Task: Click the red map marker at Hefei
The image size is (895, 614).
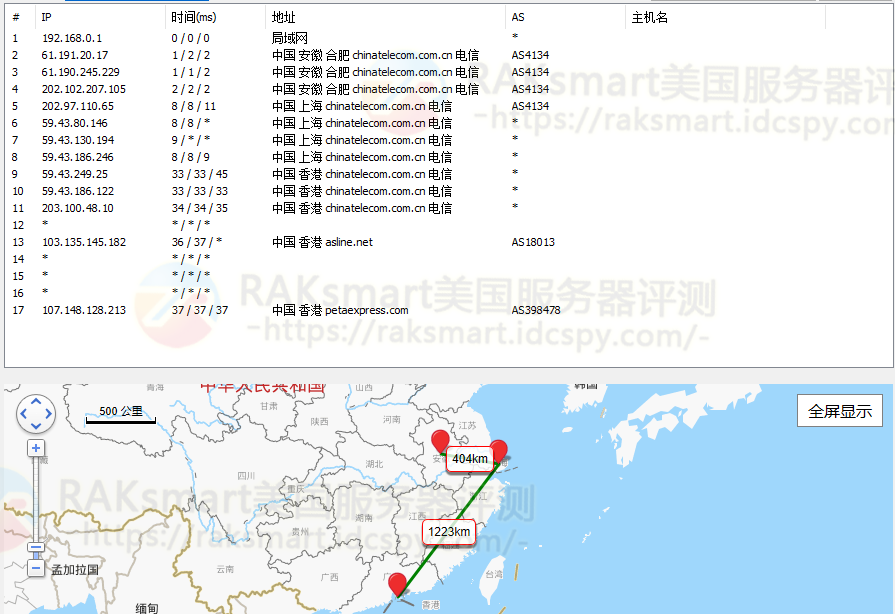Action: point(440,442)
